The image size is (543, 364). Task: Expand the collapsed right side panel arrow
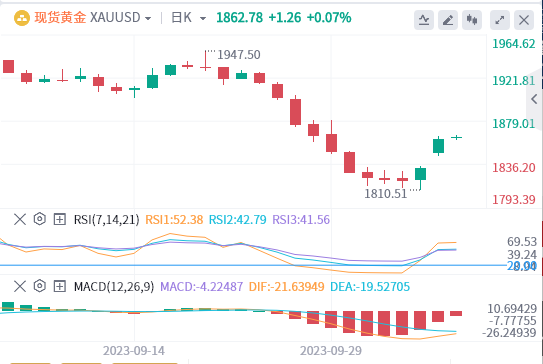tap(534, 99)
